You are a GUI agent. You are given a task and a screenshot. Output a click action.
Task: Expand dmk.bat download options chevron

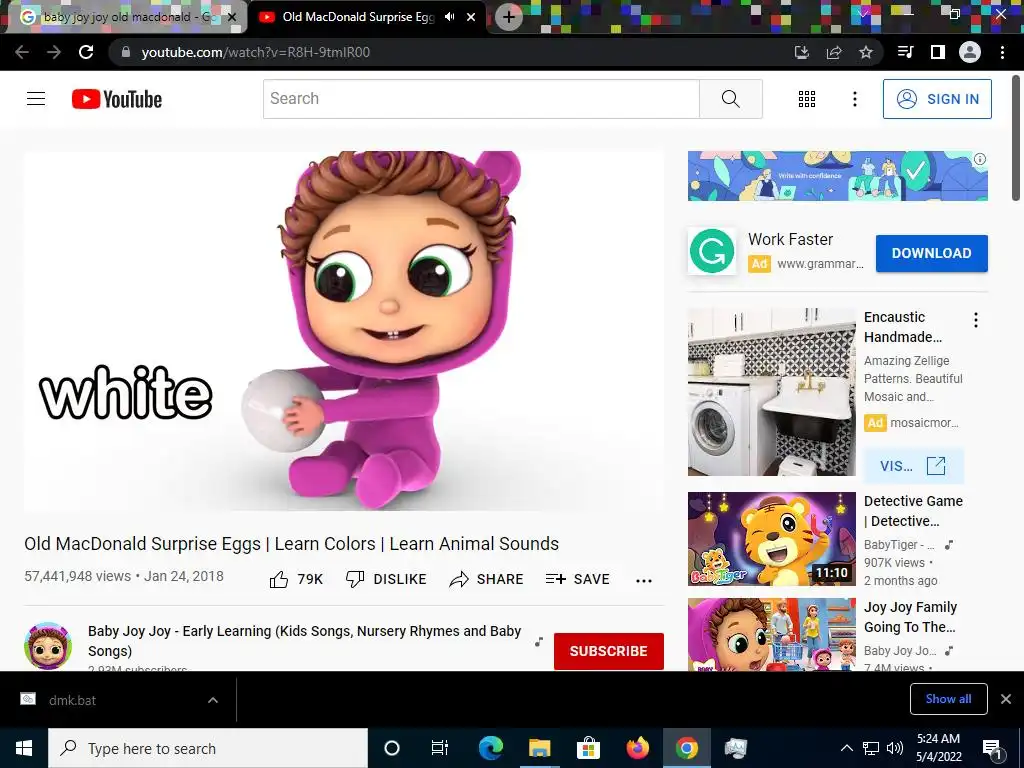[x=213, y=700]
